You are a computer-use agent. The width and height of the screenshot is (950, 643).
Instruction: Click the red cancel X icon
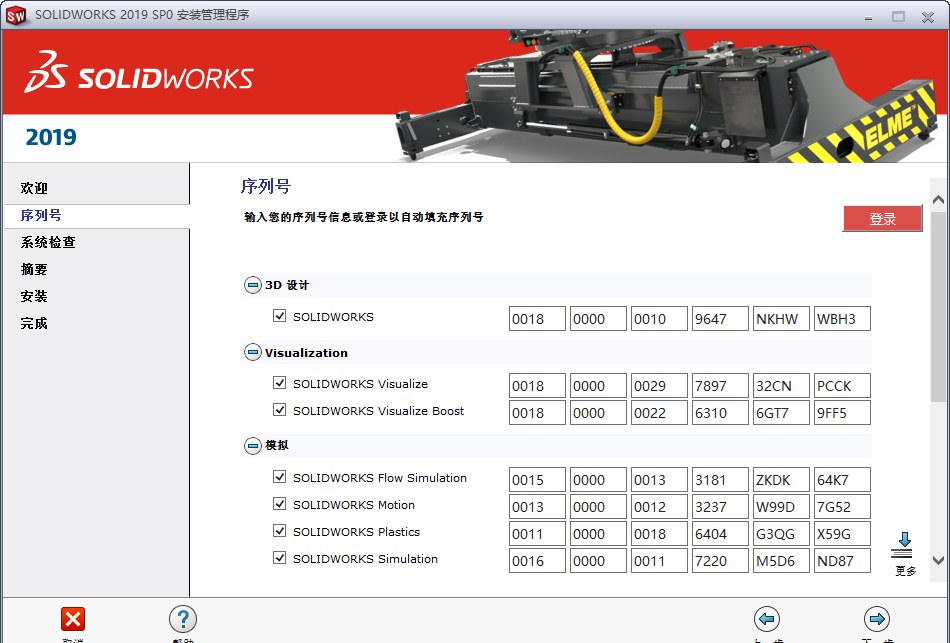(73, 619)
